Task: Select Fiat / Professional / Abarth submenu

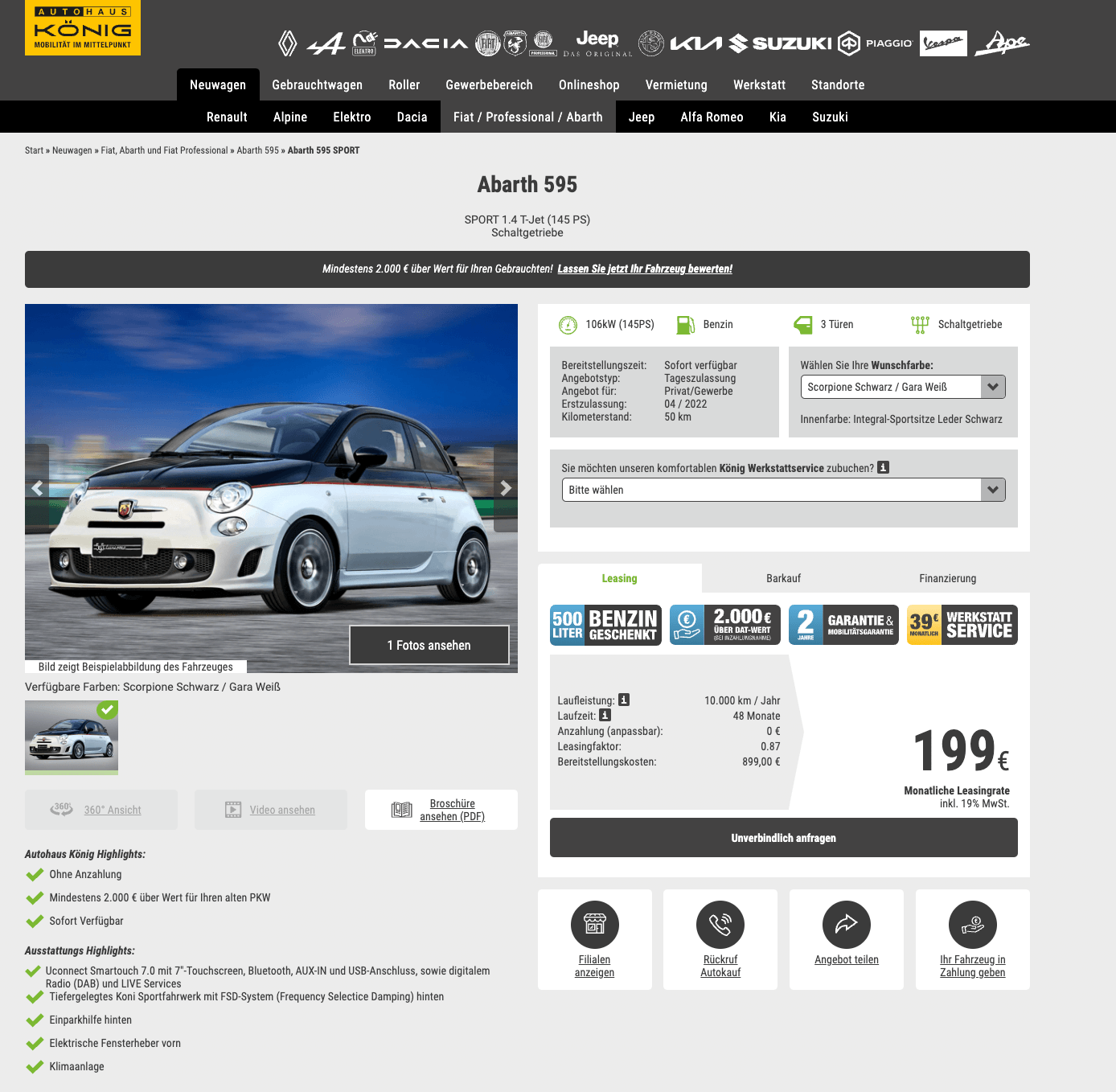Action: point(528,117)
